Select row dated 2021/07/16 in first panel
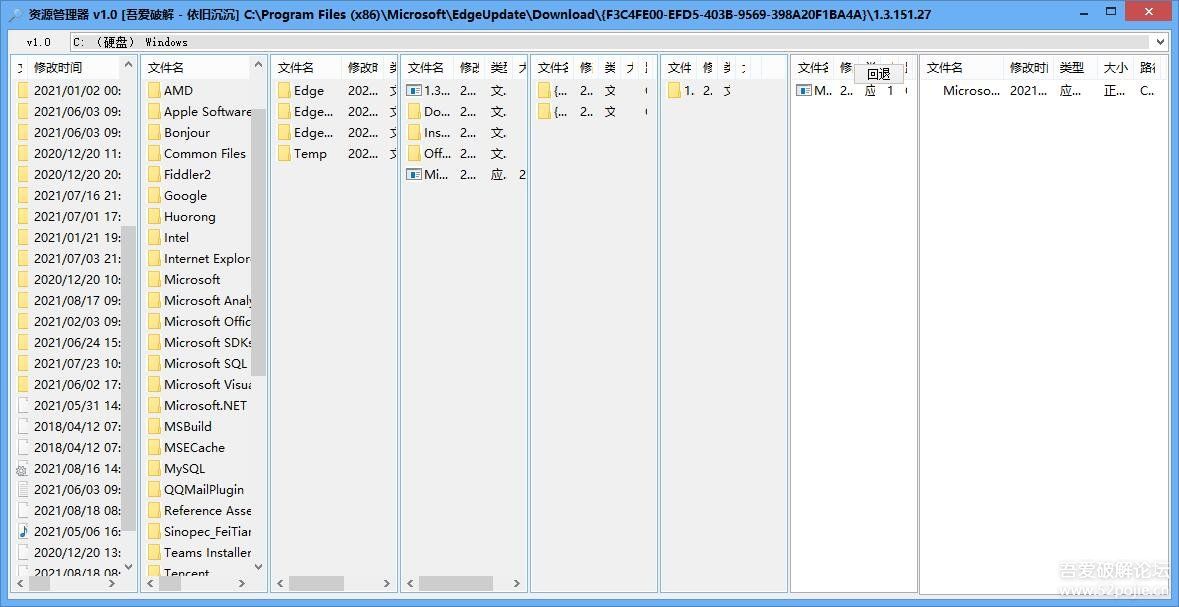Image resolution: width=1179 pixels, height=607 pixels. coord(68,196)
